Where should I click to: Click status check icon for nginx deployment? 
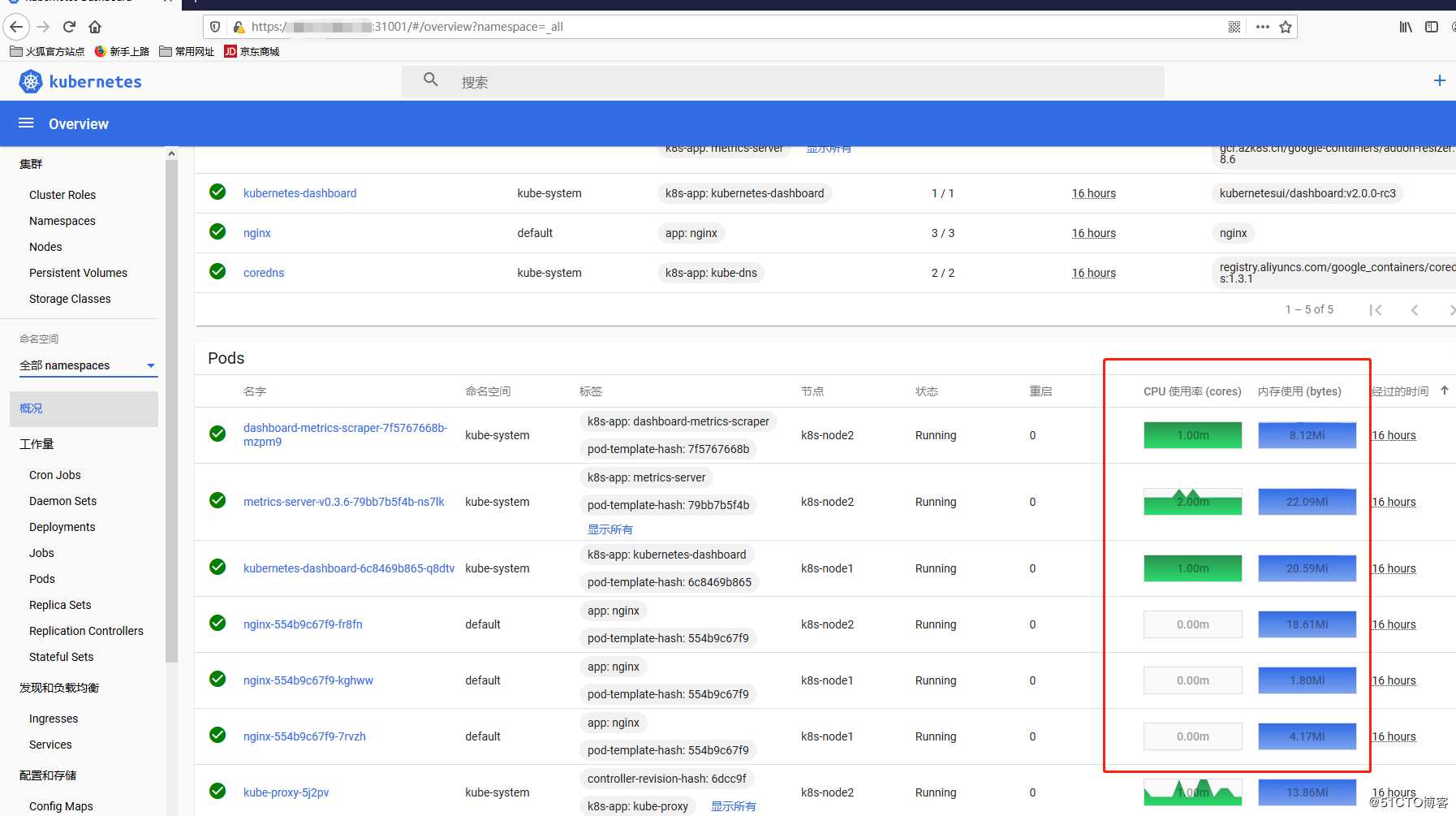[218, 231]
